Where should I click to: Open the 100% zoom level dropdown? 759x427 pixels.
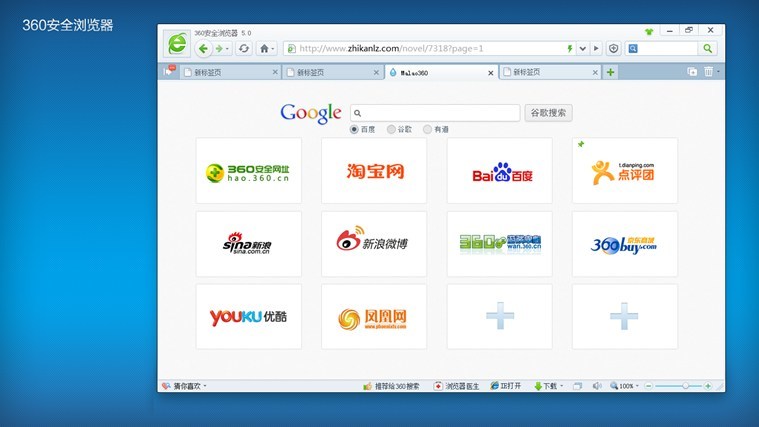(x=637, y=386)
